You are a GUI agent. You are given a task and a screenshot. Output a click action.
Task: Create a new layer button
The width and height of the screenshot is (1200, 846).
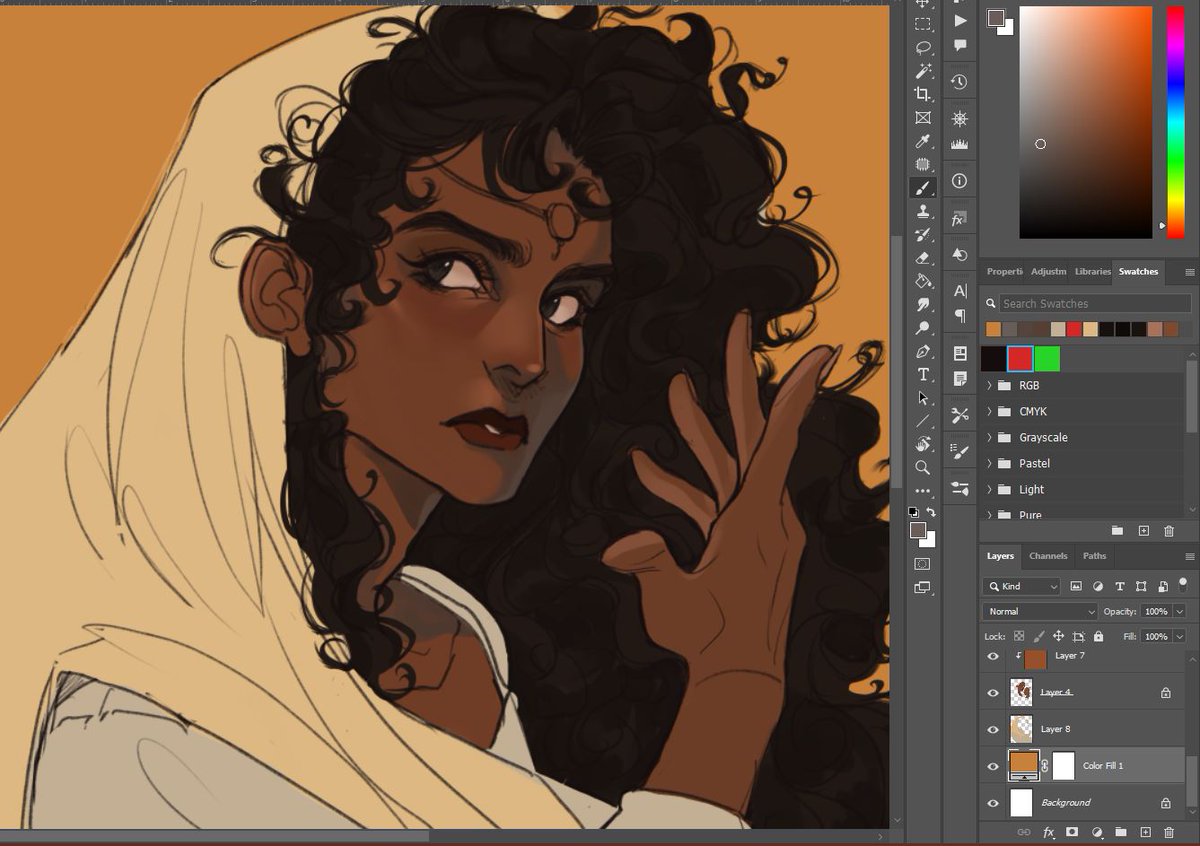tap(1146, 832)
